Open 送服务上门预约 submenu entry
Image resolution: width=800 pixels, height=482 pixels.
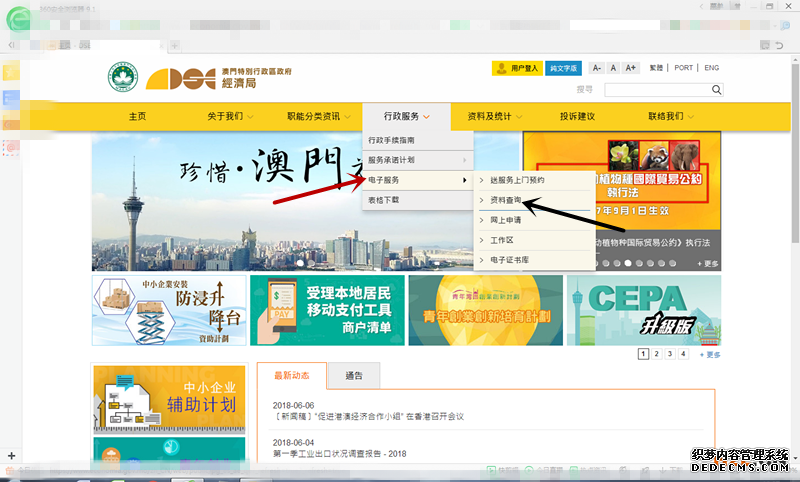coord(534,180)
